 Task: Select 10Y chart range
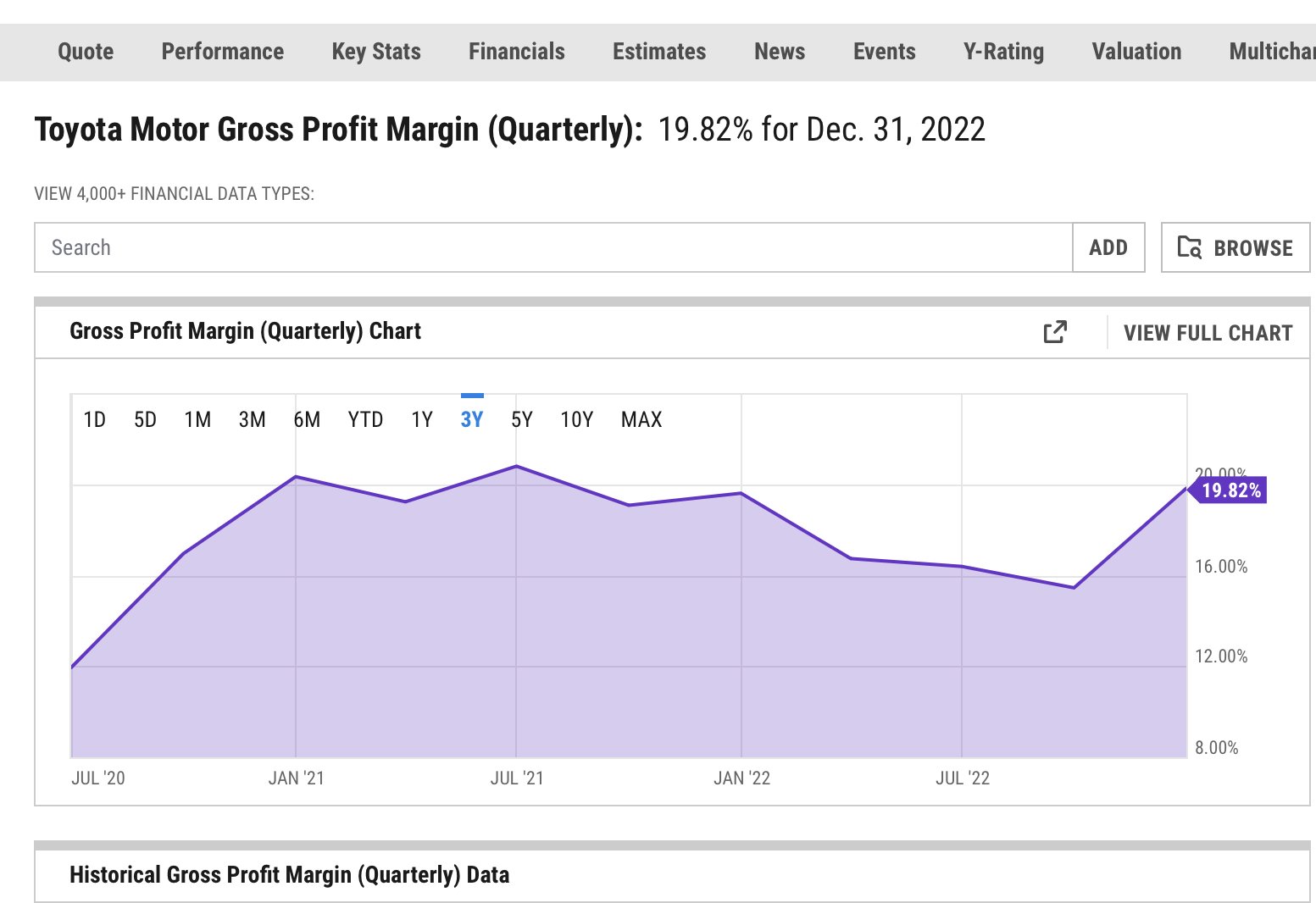(x=576, y=419)
